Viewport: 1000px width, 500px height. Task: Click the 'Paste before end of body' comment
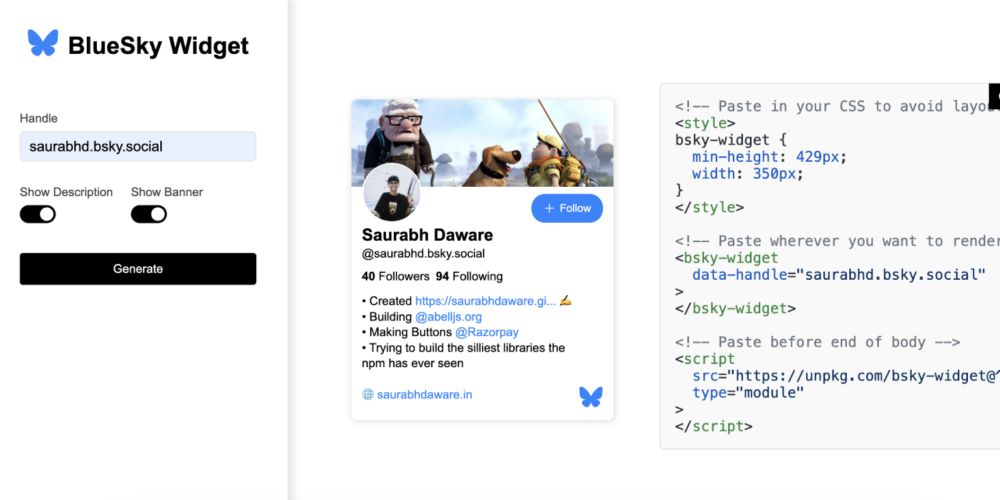[x=818, y=342]
